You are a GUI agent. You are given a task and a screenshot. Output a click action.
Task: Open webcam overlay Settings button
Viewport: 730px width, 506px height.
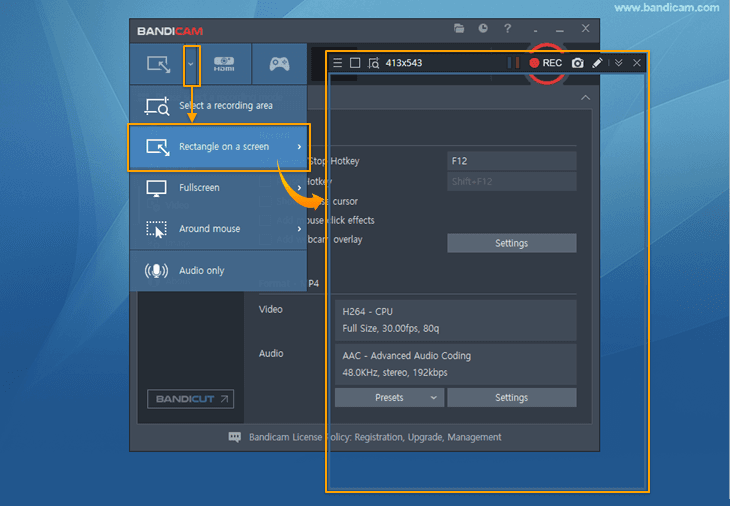512,243
